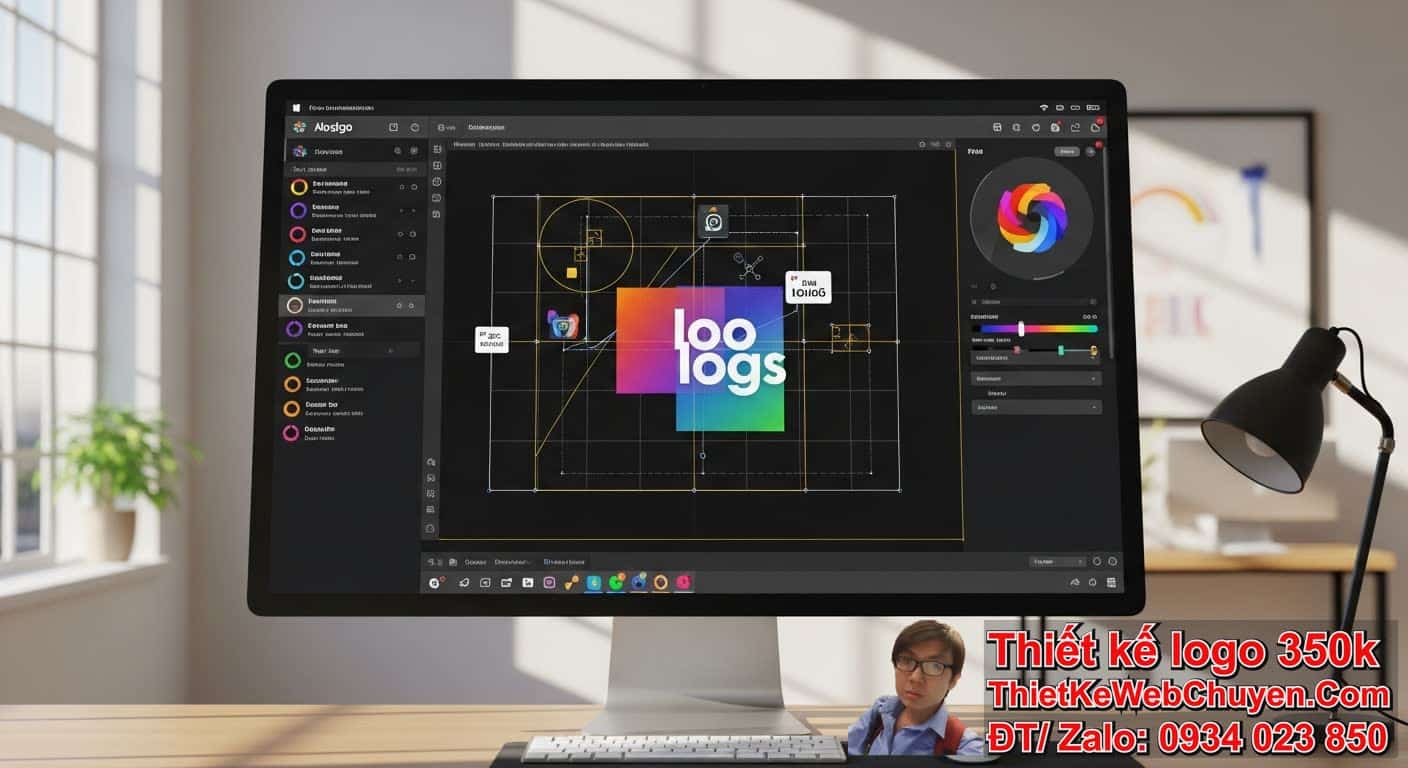Select the topmost tool in the left vertical toolbar

[x=437, y=149]
